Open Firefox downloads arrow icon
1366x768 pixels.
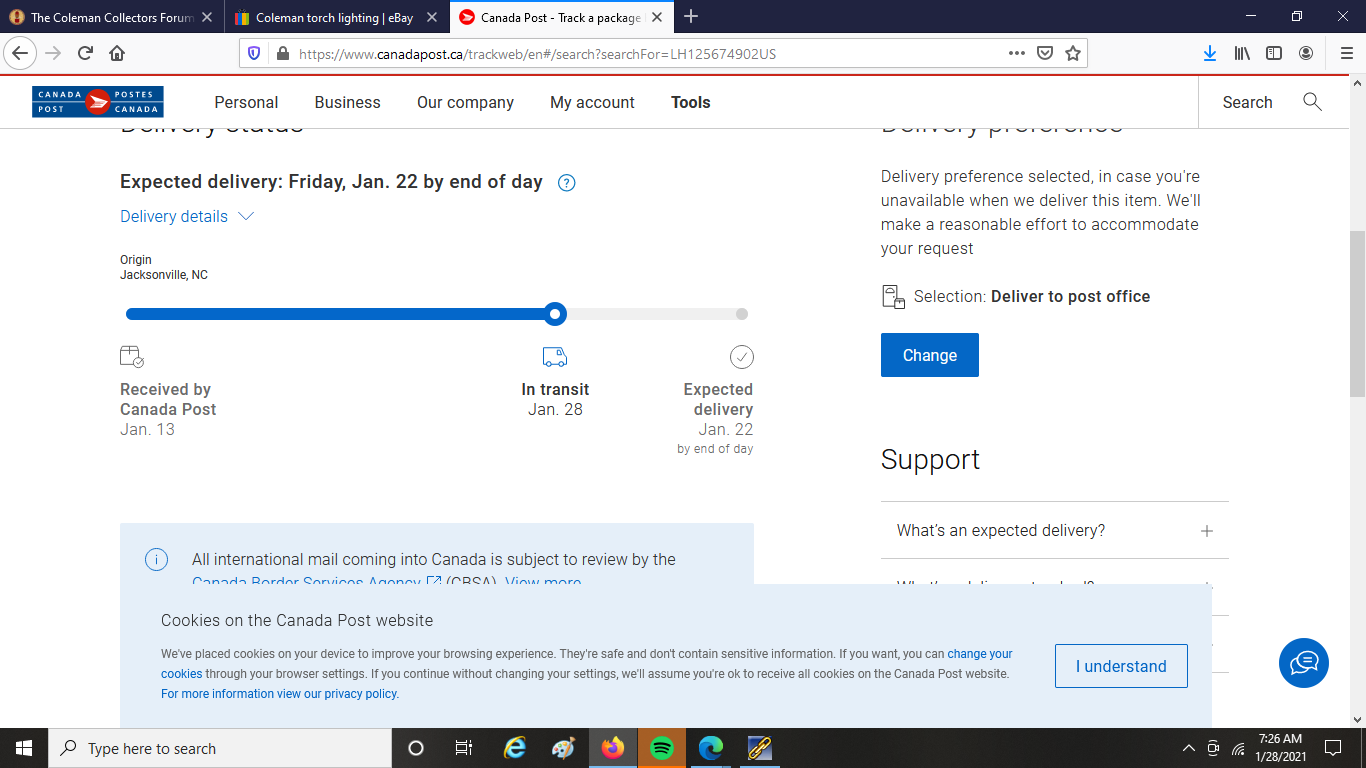1209,54
